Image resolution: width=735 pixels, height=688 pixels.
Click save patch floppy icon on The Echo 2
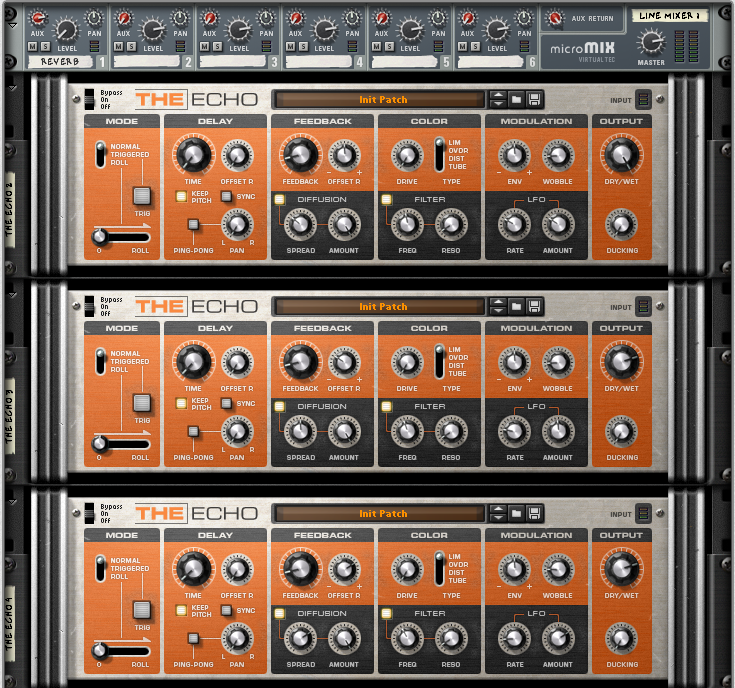click(535, 99)
